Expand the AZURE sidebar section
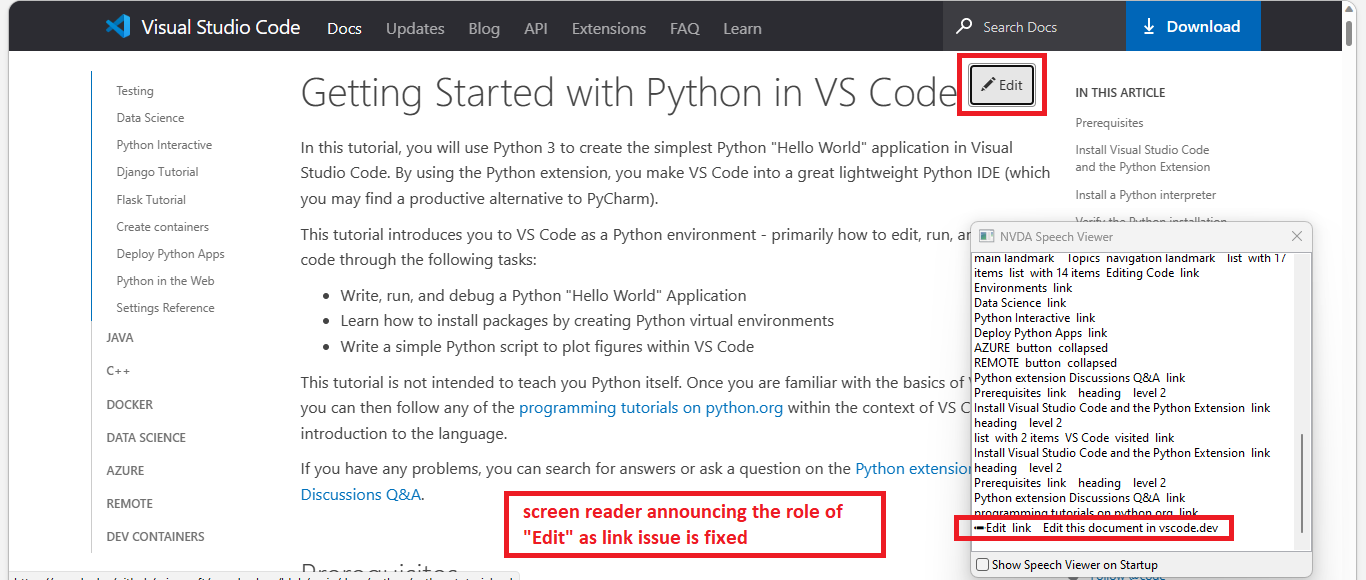1366x580 pixels. [x=124, y=470]
